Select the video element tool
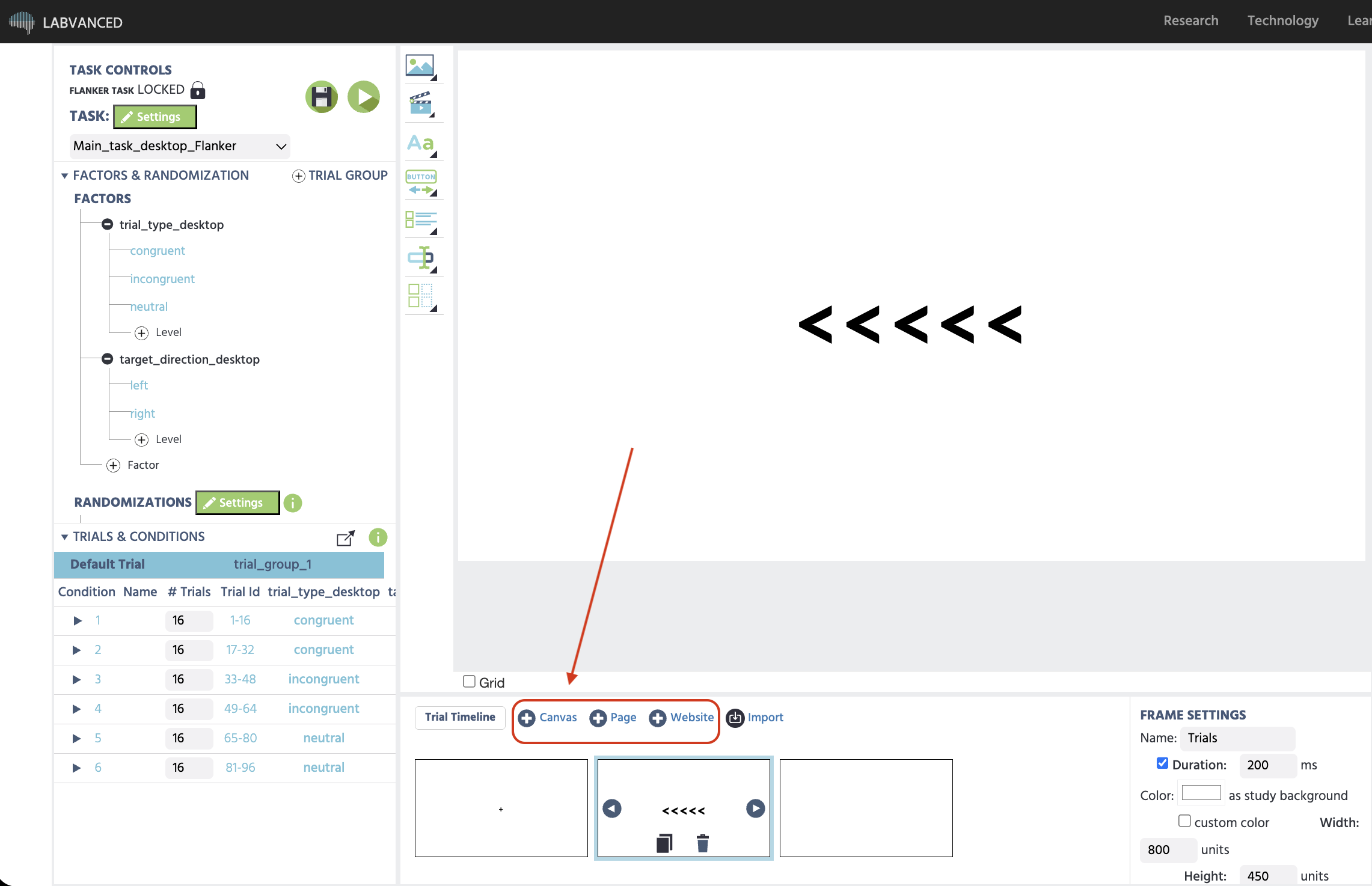 [421, 105]
